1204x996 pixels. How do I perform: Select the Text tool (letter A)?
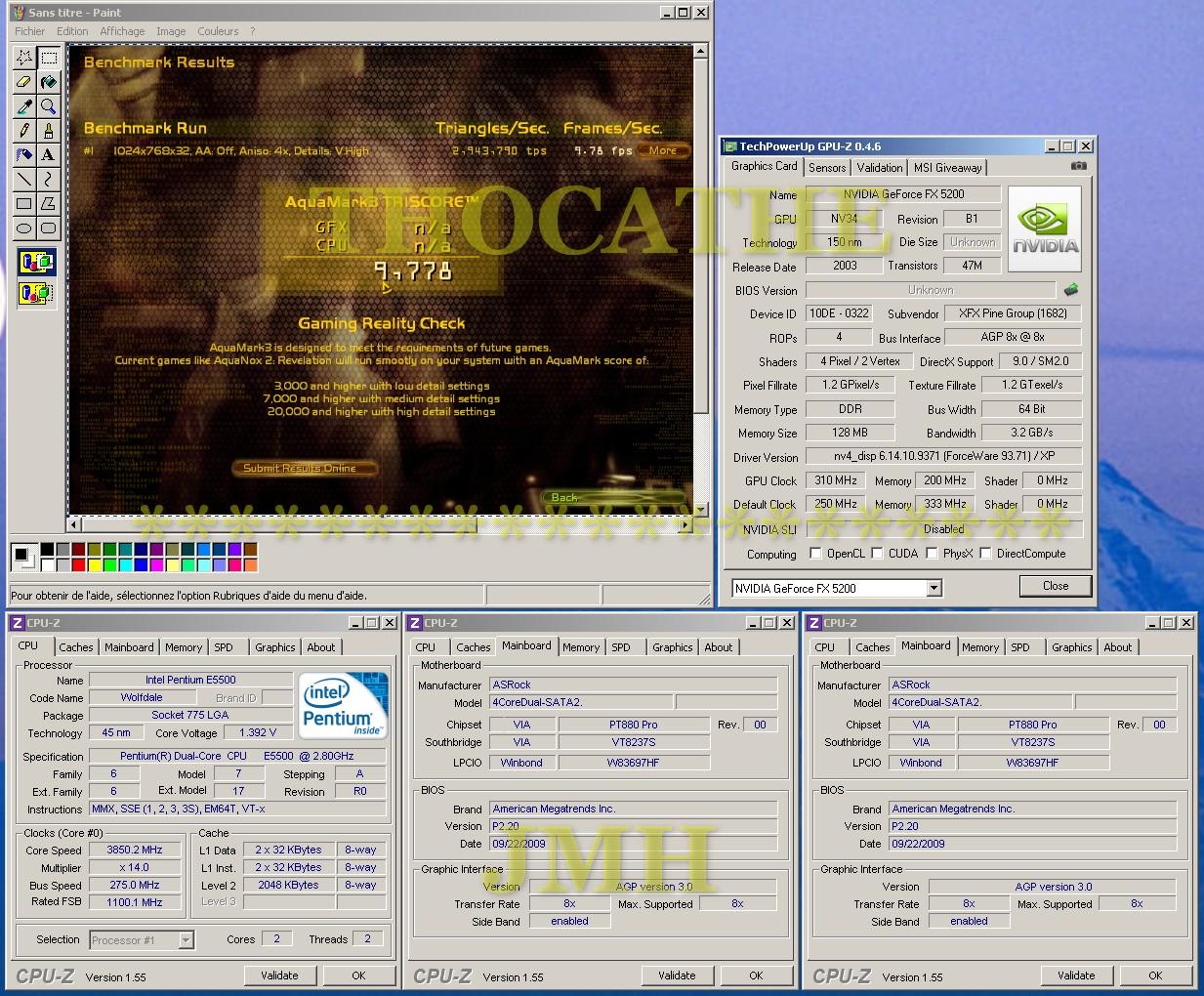[49, 155]
